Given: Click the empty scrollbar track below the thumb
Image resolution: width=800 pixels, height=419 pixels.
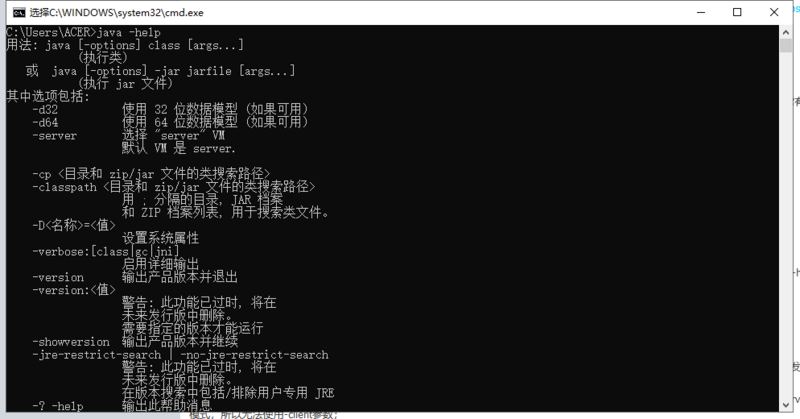Looking at the screenshot, I should 786,225.
